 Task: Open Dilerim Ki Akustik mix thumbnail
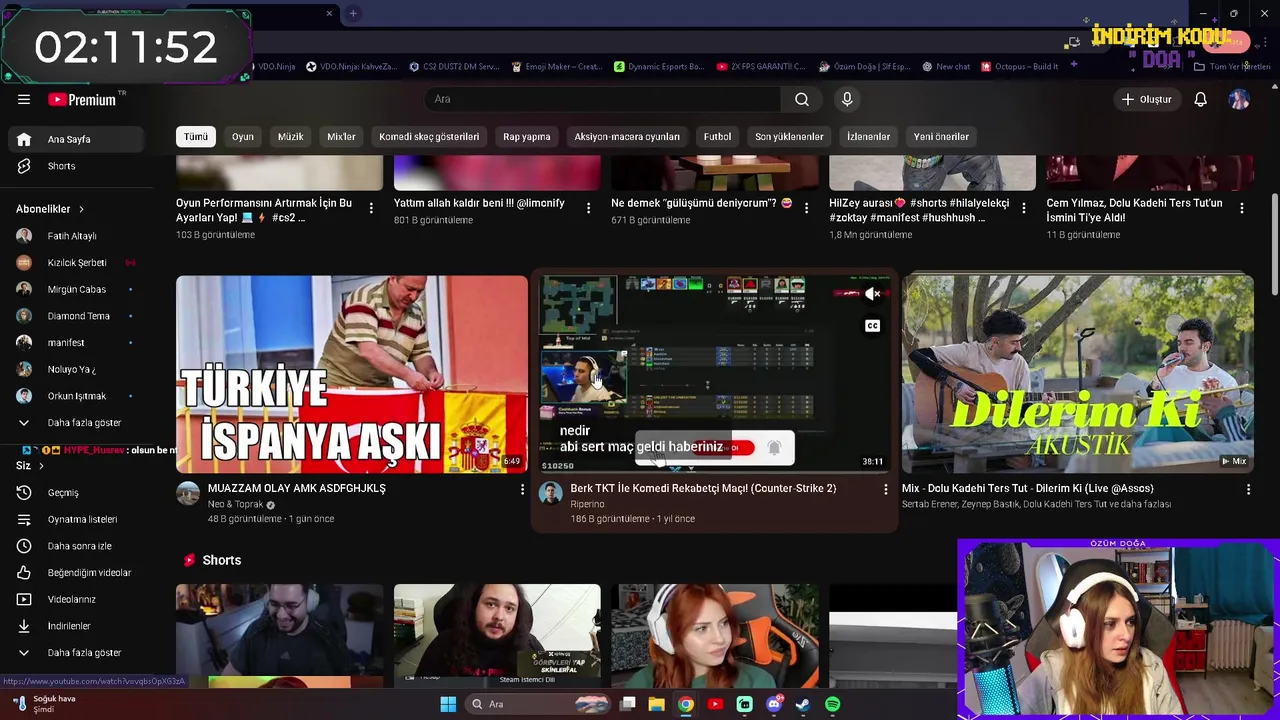(1078, 374)
